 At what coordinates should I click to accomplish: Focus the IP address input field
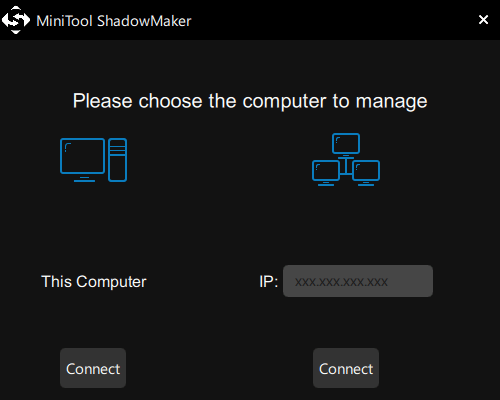click(x=358, y=281)
